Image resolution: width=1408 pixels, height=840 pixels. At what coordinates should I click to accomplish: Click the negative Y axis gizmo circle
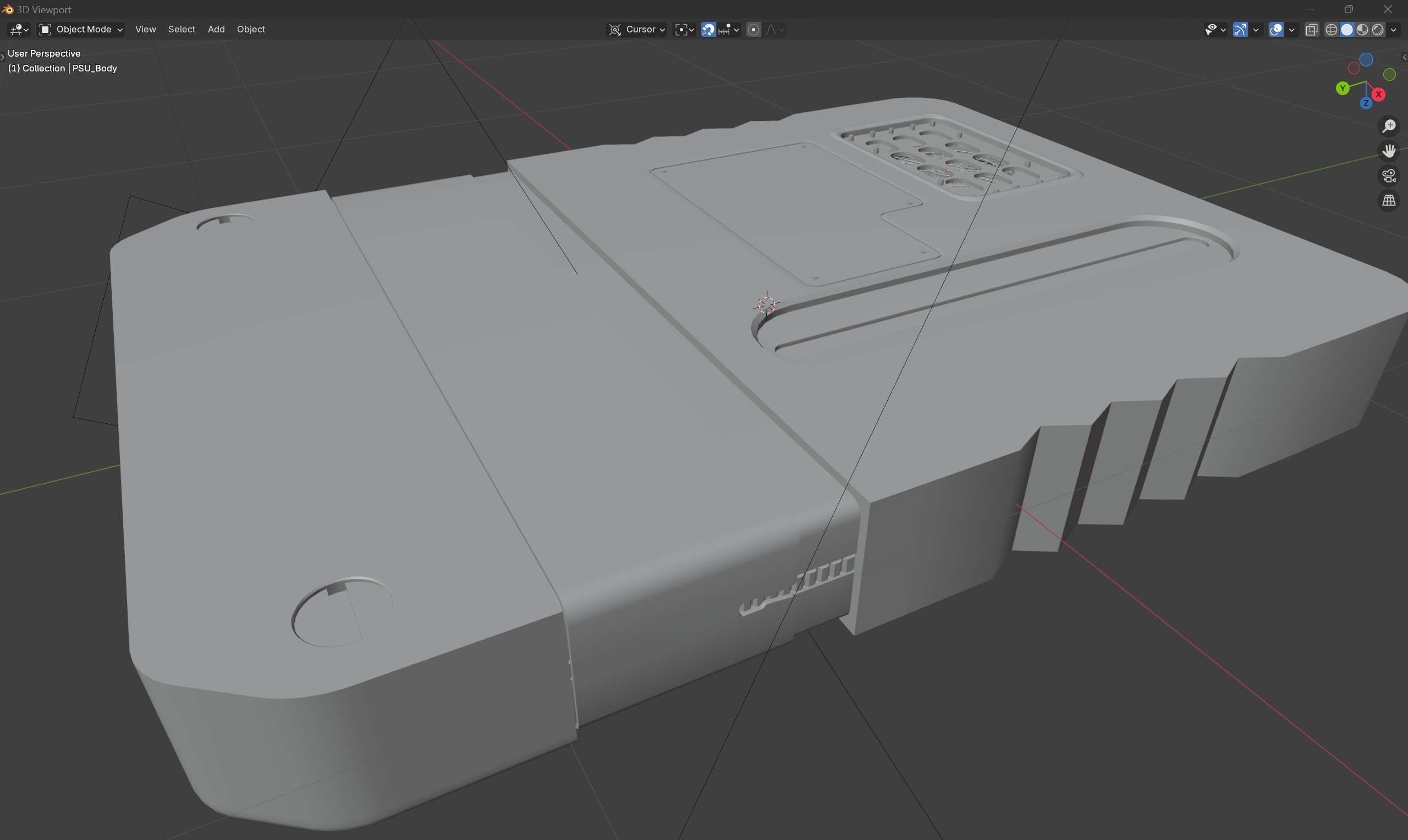pyautogui.click(x=1389, y=74)
